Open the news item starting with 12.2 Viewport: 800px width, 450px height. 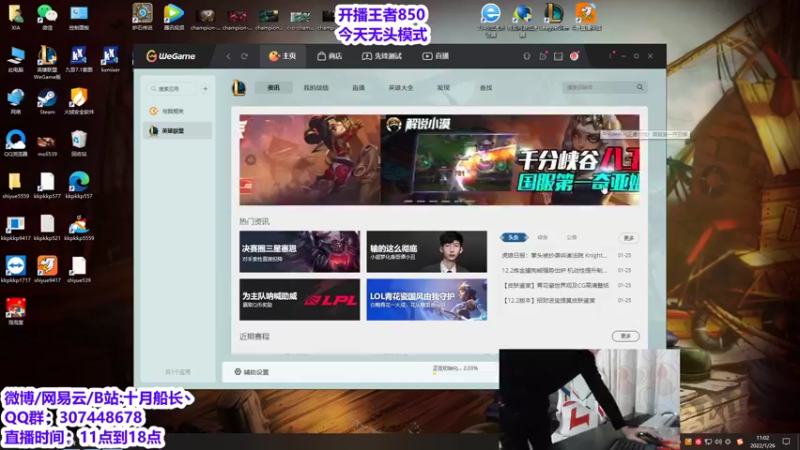554,270
